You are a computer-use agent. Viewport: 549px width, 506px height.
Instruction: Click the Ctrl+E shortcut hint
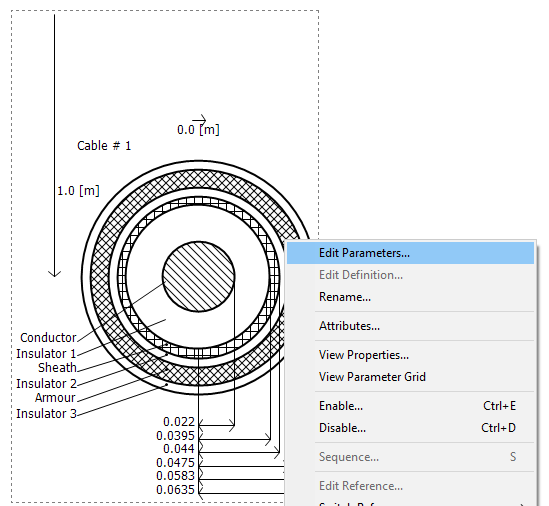pyautogui.click(x=499, y=406)
